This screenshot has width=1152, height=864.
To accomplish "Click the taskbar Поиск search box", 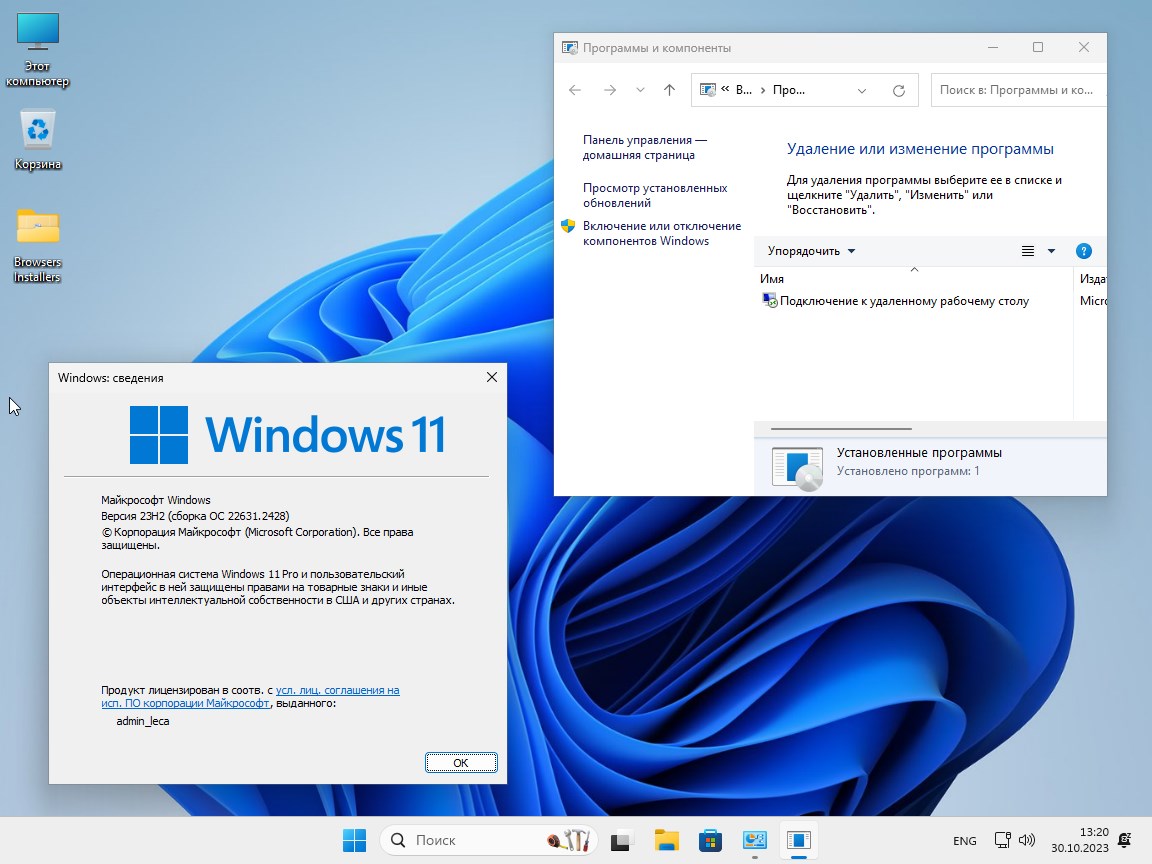I will (x=488, y=840).
